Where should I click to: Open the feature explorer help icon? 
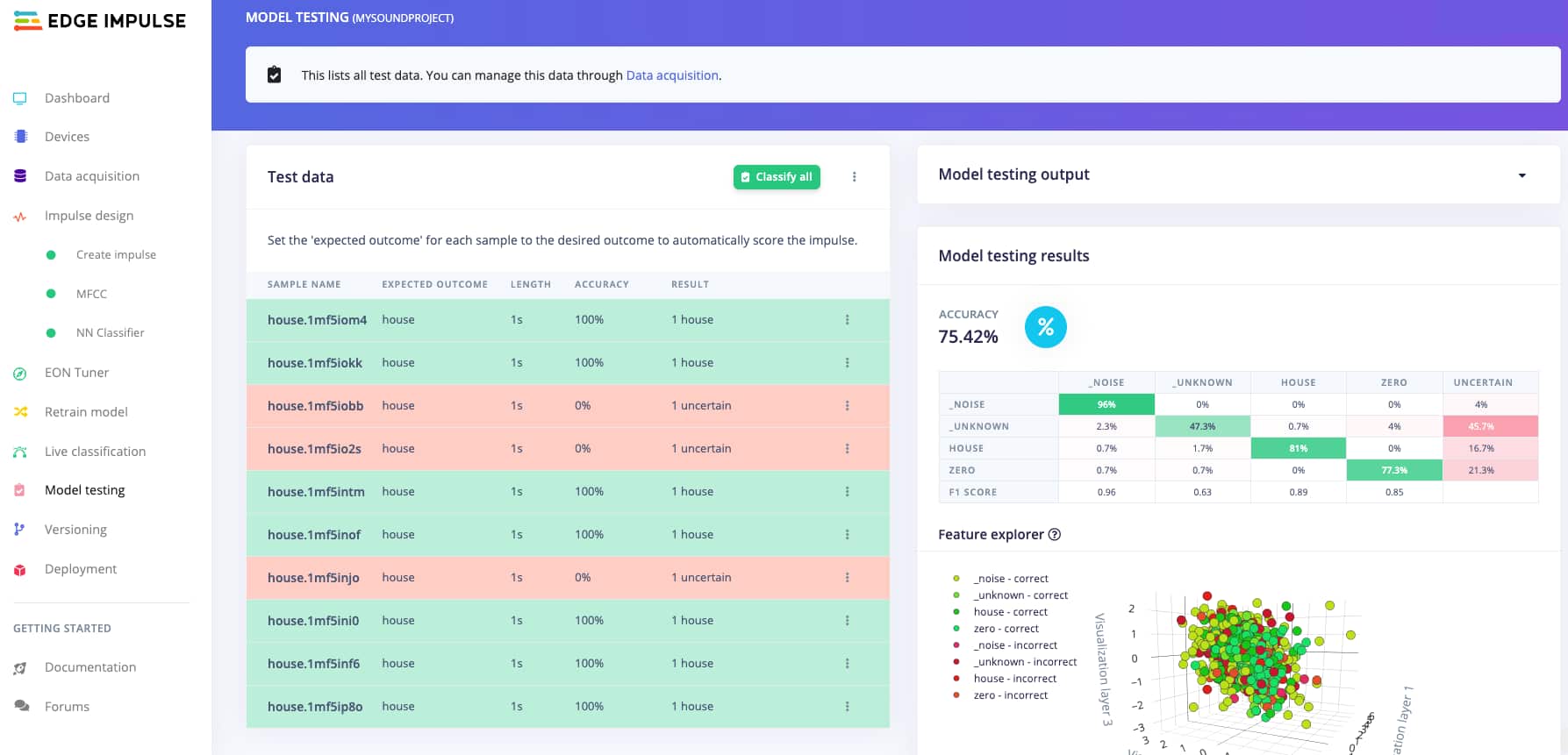click(x=1055, y=535)
